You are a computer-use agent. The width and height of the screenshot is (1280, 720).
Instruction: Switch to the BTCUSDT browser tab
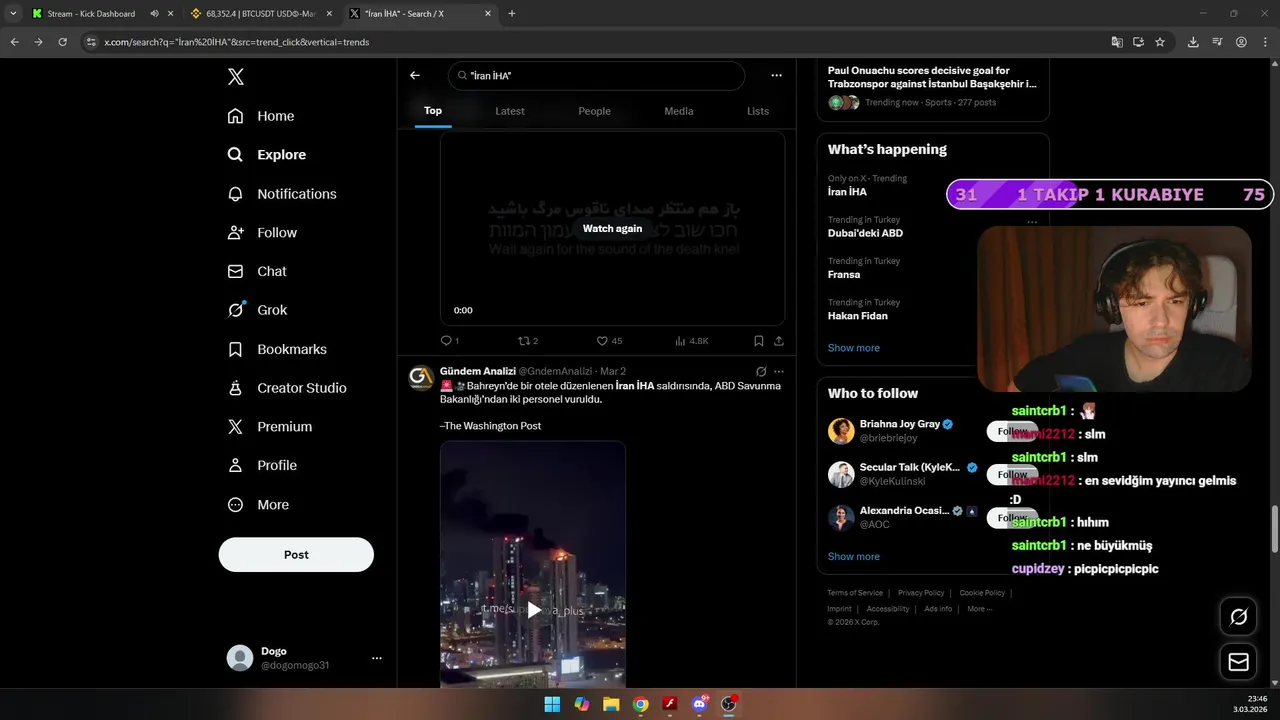click(261, 14)
